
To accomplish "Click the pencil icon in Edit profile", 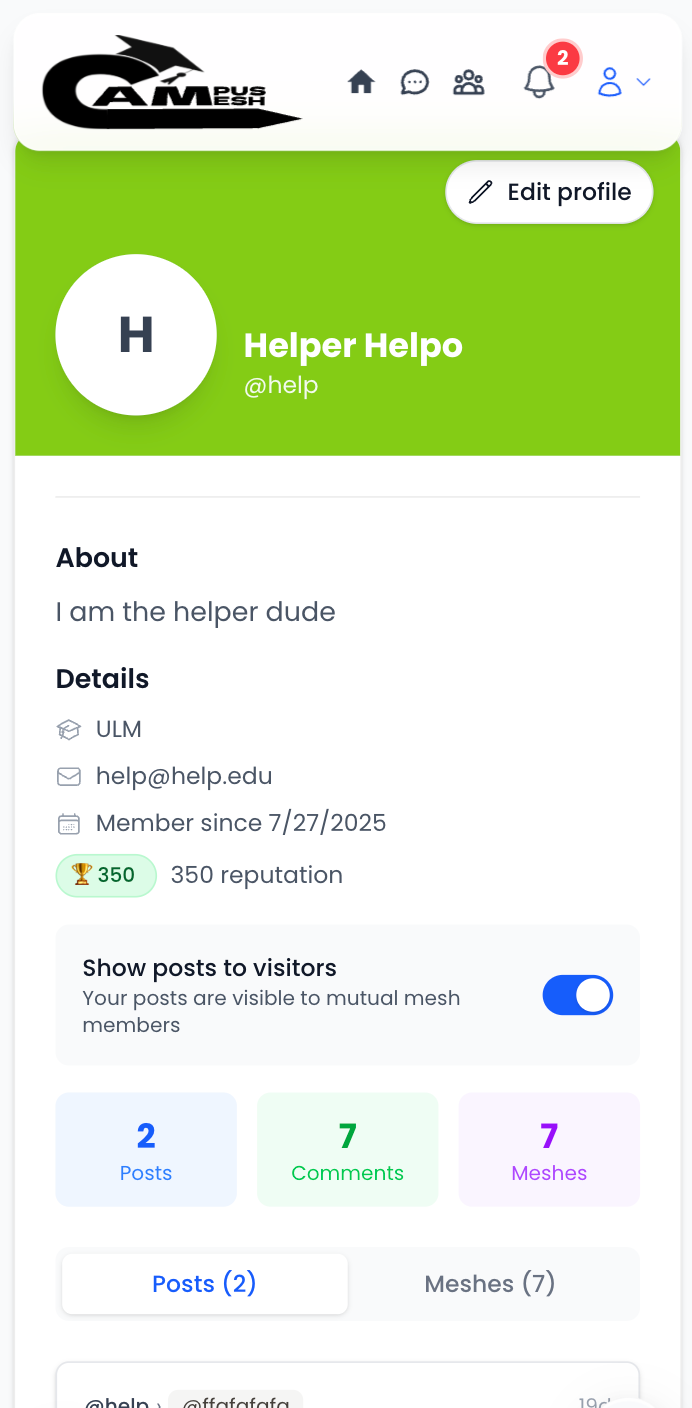I will [x=481, y=192].
